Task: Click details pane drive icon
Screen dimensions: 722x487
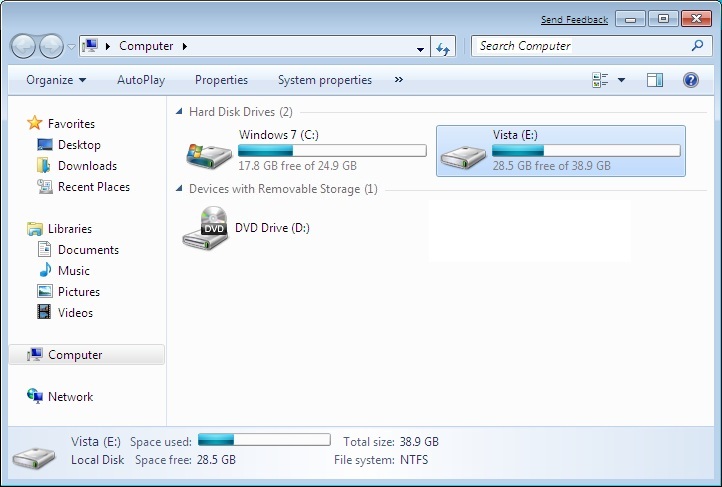Action: point(34,458)
